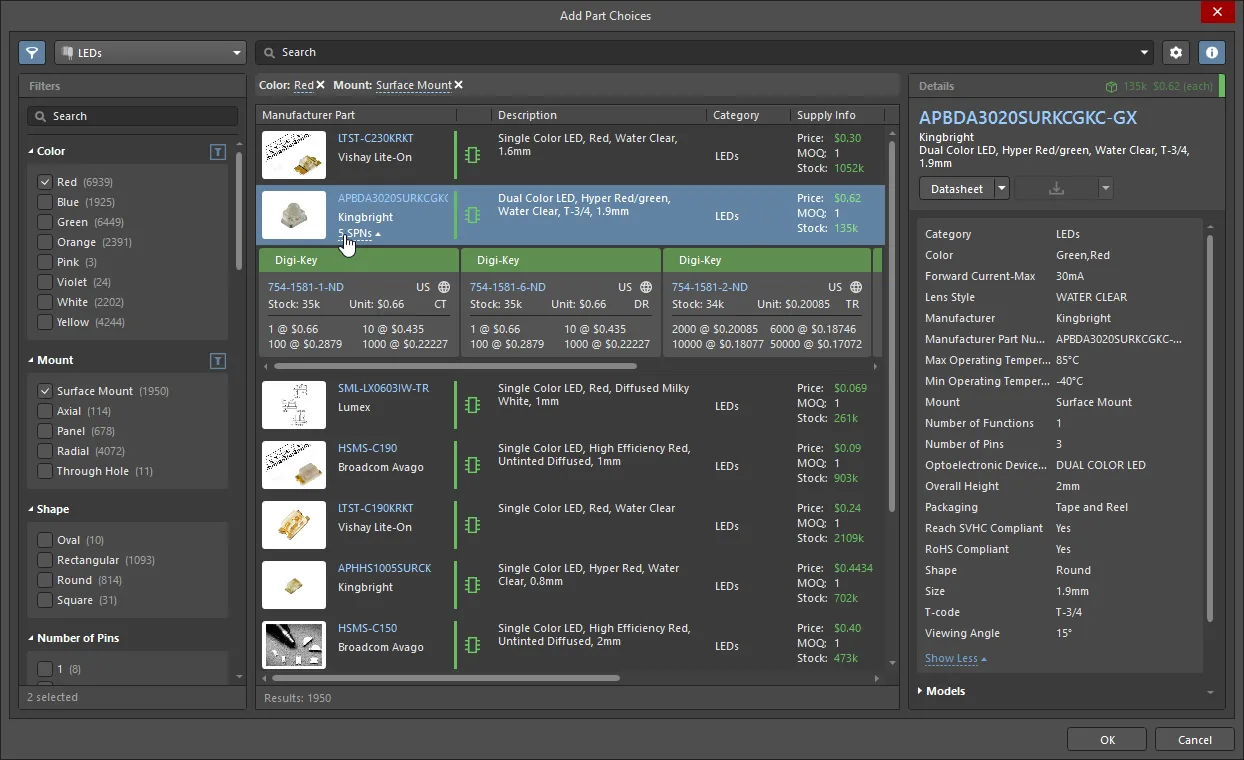Click component icon for HSMS-C150 row
1244x760 pixels.
coord(473,646)
